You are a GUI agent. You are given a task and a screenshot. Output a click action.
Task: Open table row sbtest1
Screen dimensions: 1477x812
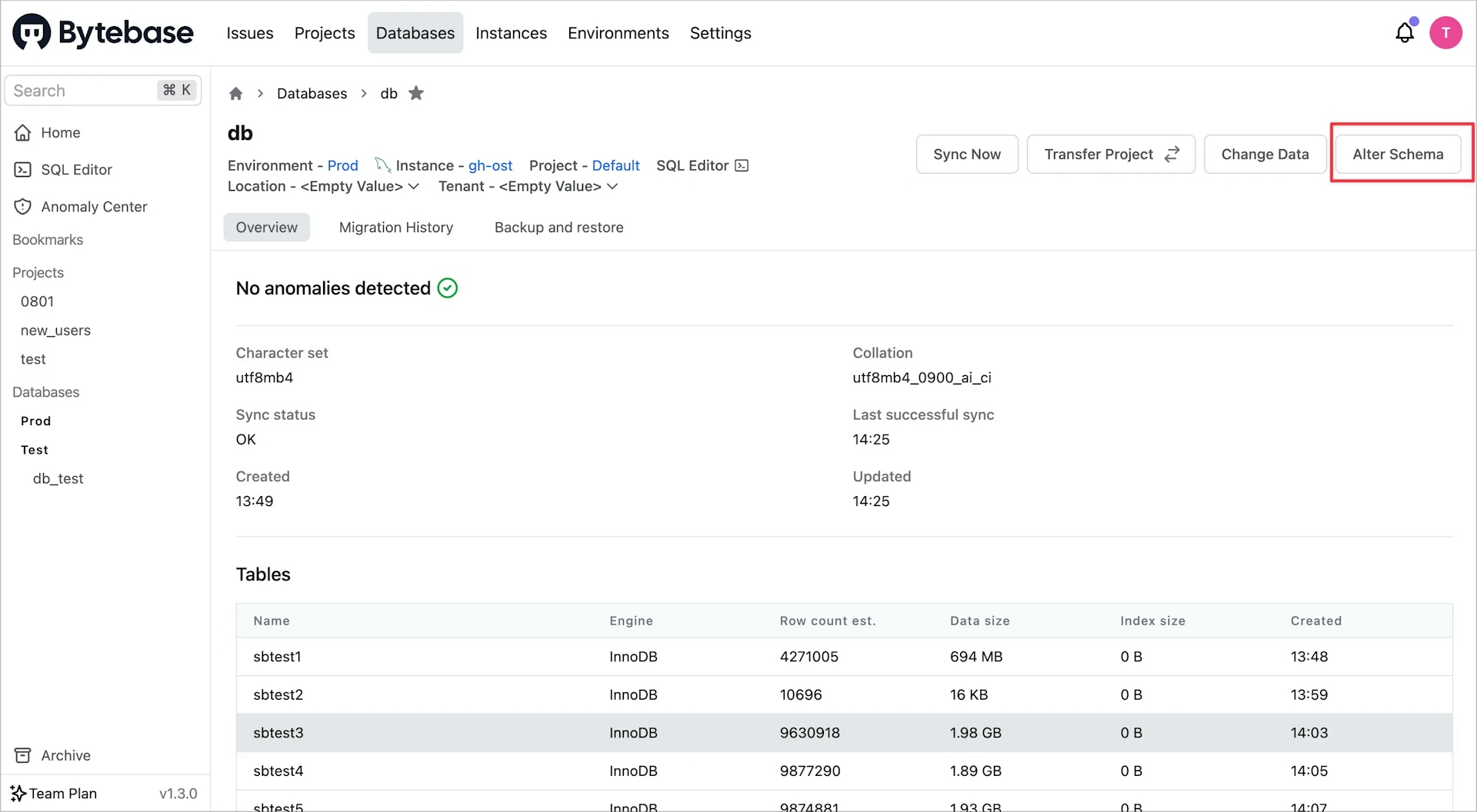tap(844, 657)
